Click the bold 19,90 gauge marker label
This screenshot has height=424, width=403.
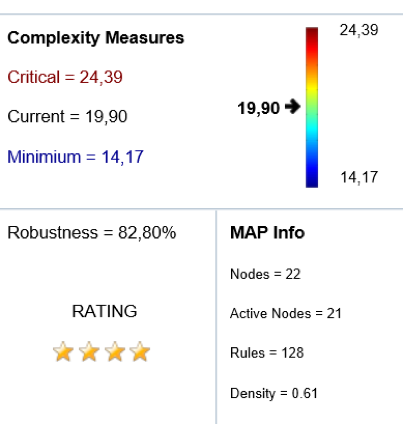[258, 108]
